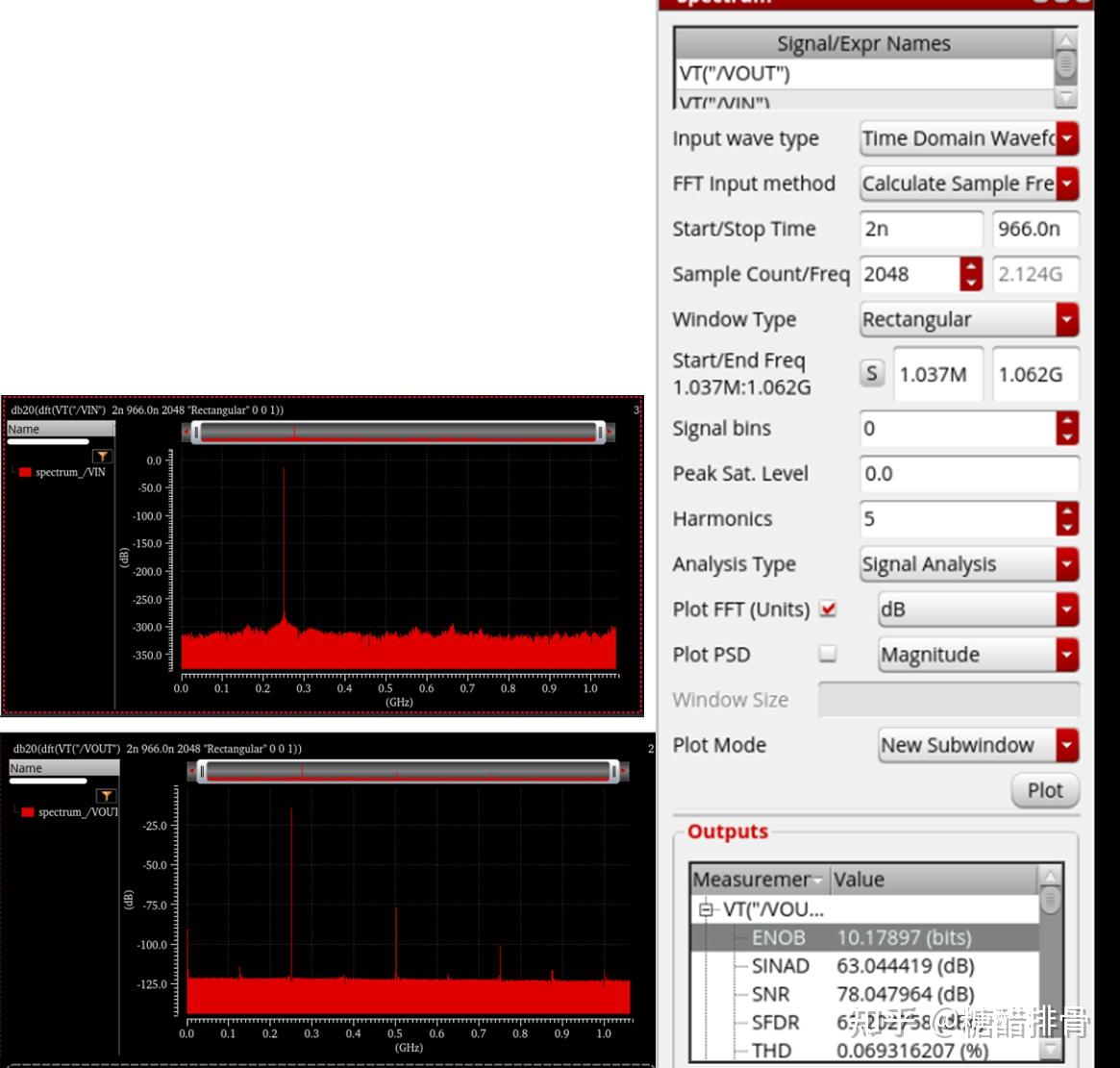Open the Window Type dropdown
The height and width of the screenshot is (1068, 1120).
tap(969, 319)
